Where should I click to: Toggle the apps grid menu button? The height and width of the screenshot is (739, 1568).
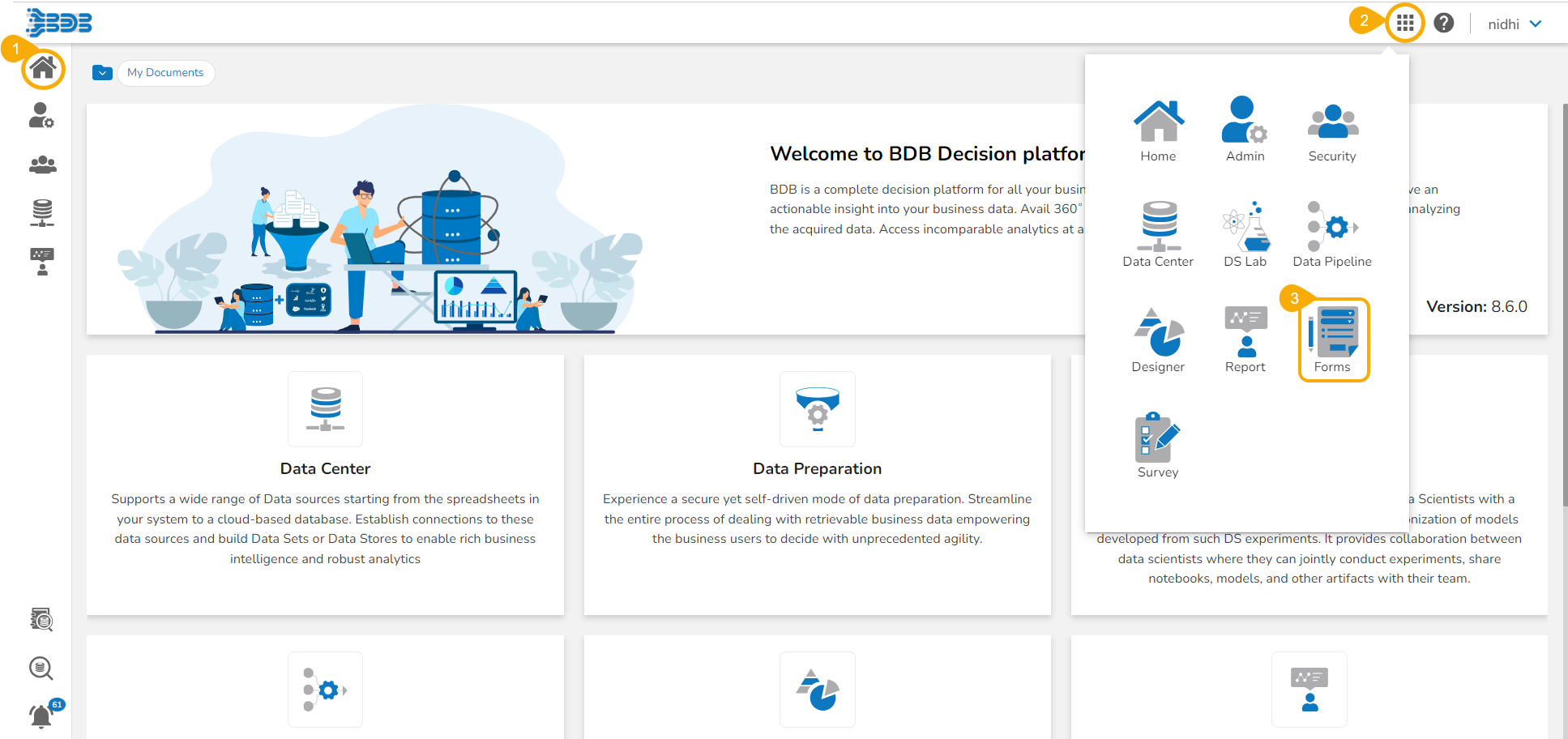[x=1405, y=23]
